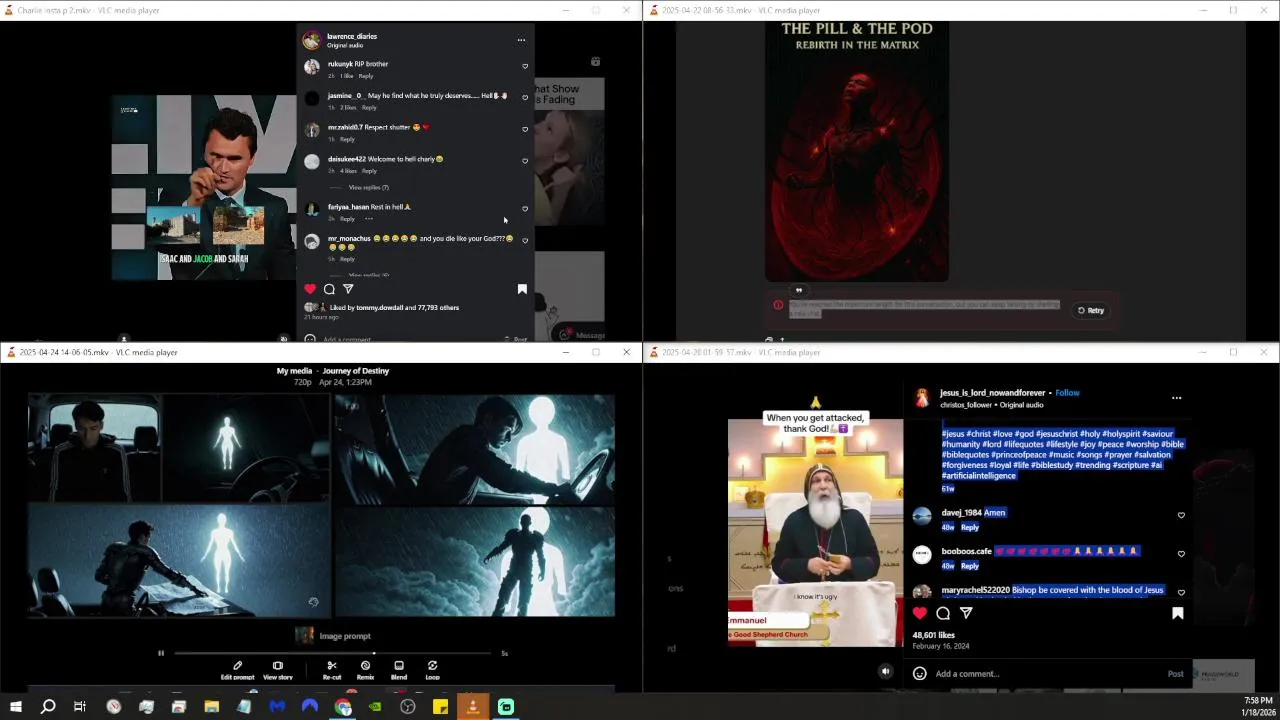Open the top-left storyboard panel of boy in car

click(94, 448)
